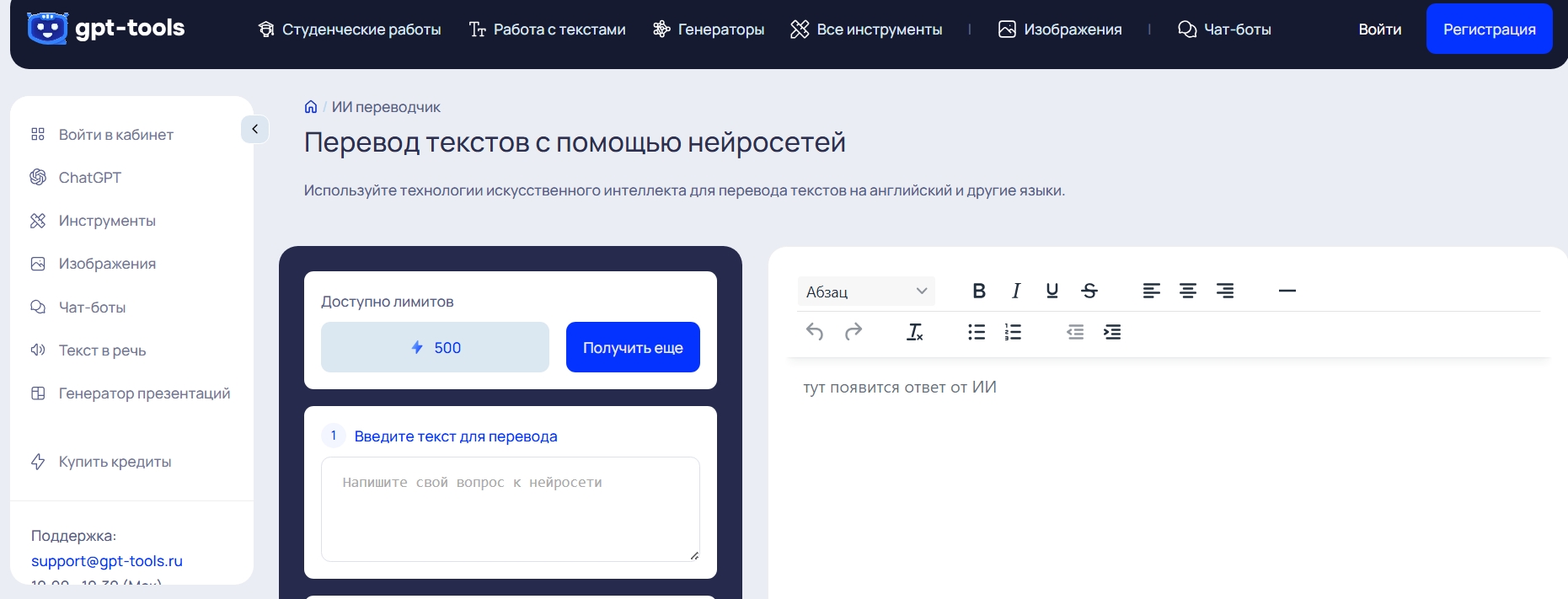Click the Генераторы flower icon

coord(661,29)
